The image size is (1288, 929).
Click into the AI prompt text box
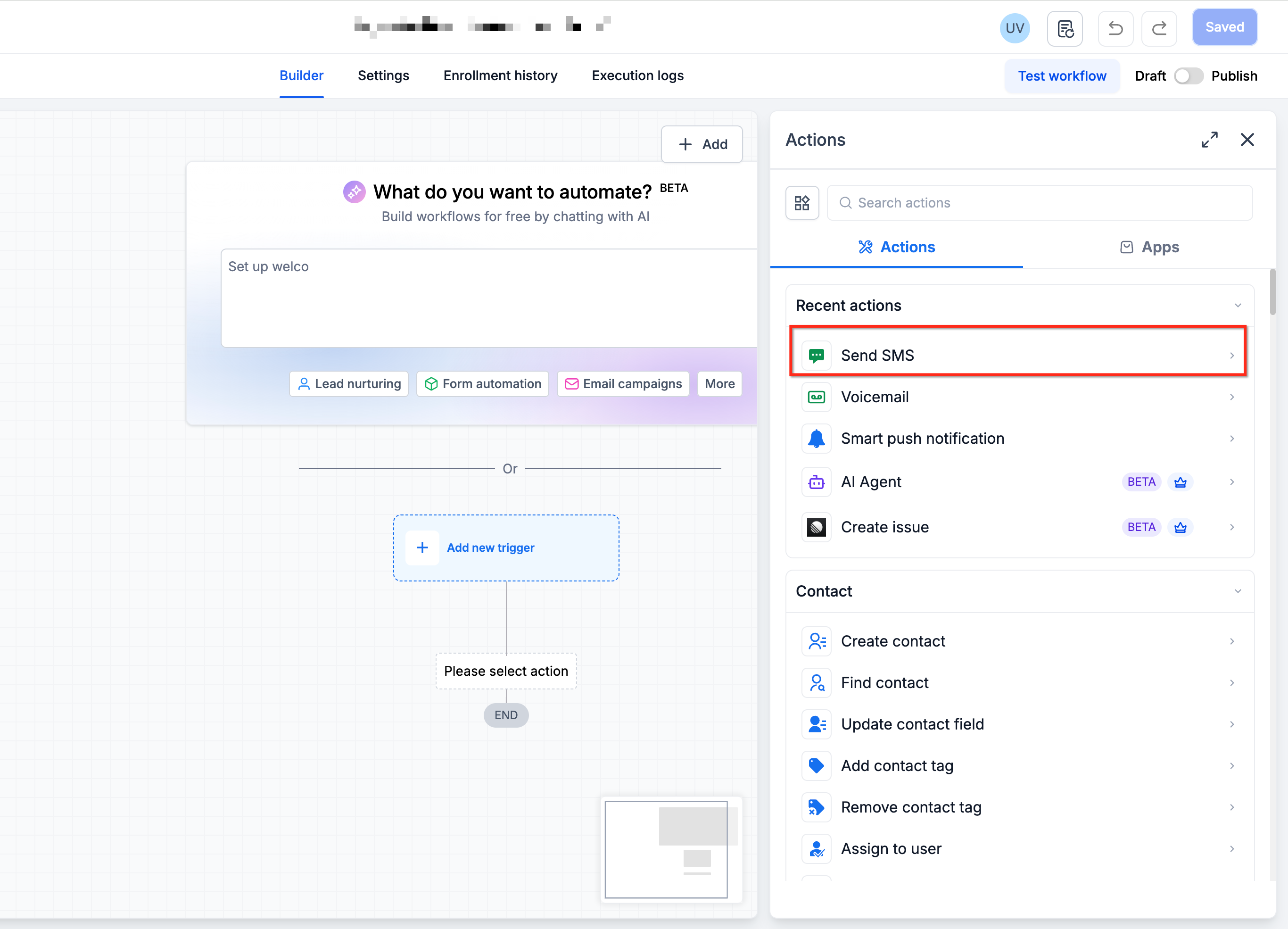coord(489,298)
